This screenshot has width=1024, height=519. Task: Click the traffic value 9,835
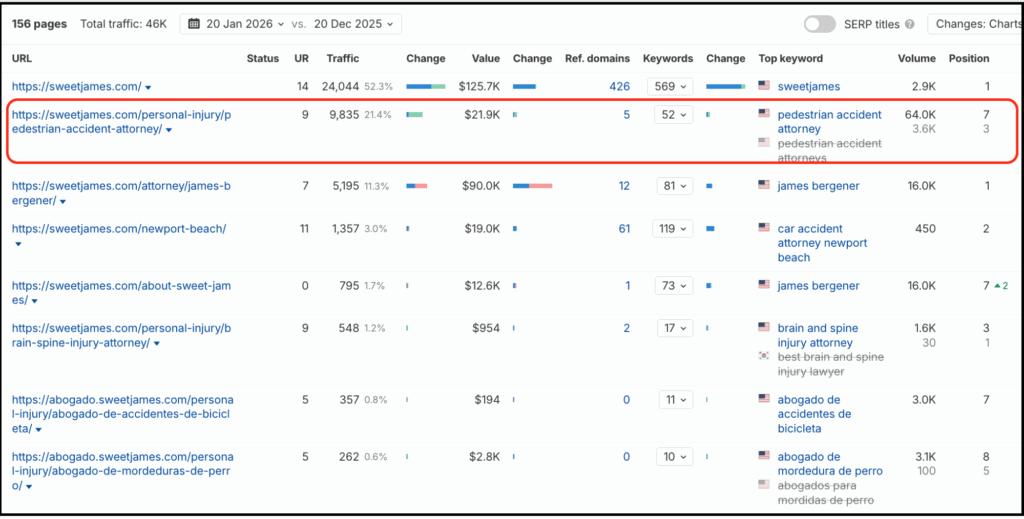coord(344,114)
